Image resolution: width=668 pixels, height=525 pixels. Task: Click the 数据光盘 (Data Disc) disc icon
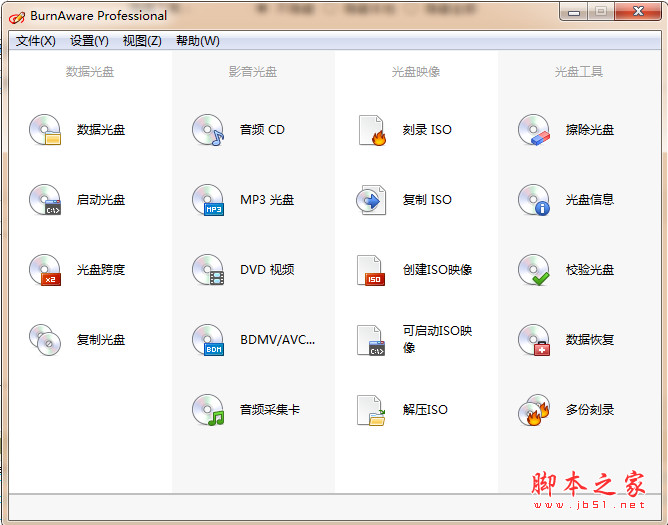click(45, 130)
